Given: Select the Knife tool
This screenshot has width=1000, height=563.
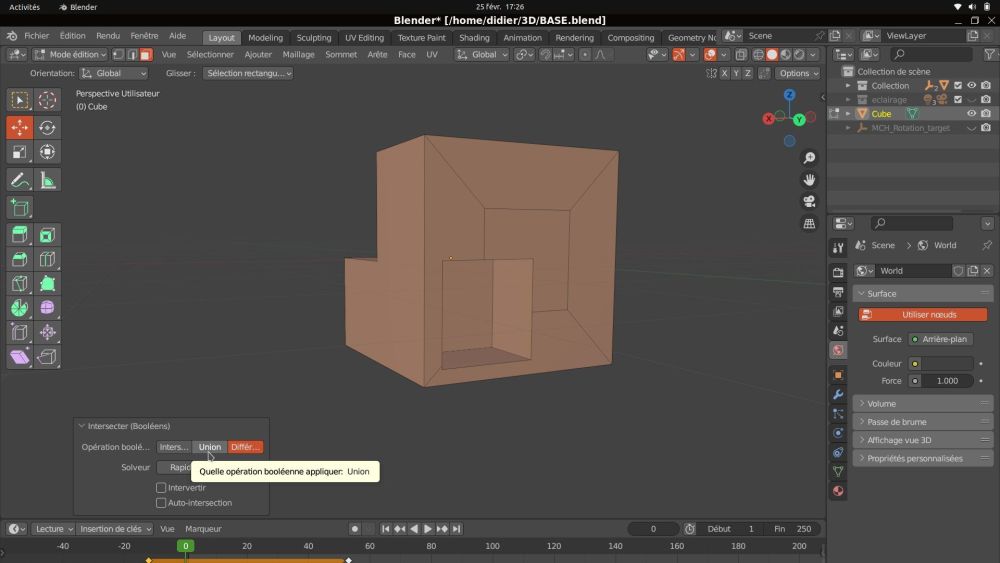Looking at the screenshot, I should [20, 283].
